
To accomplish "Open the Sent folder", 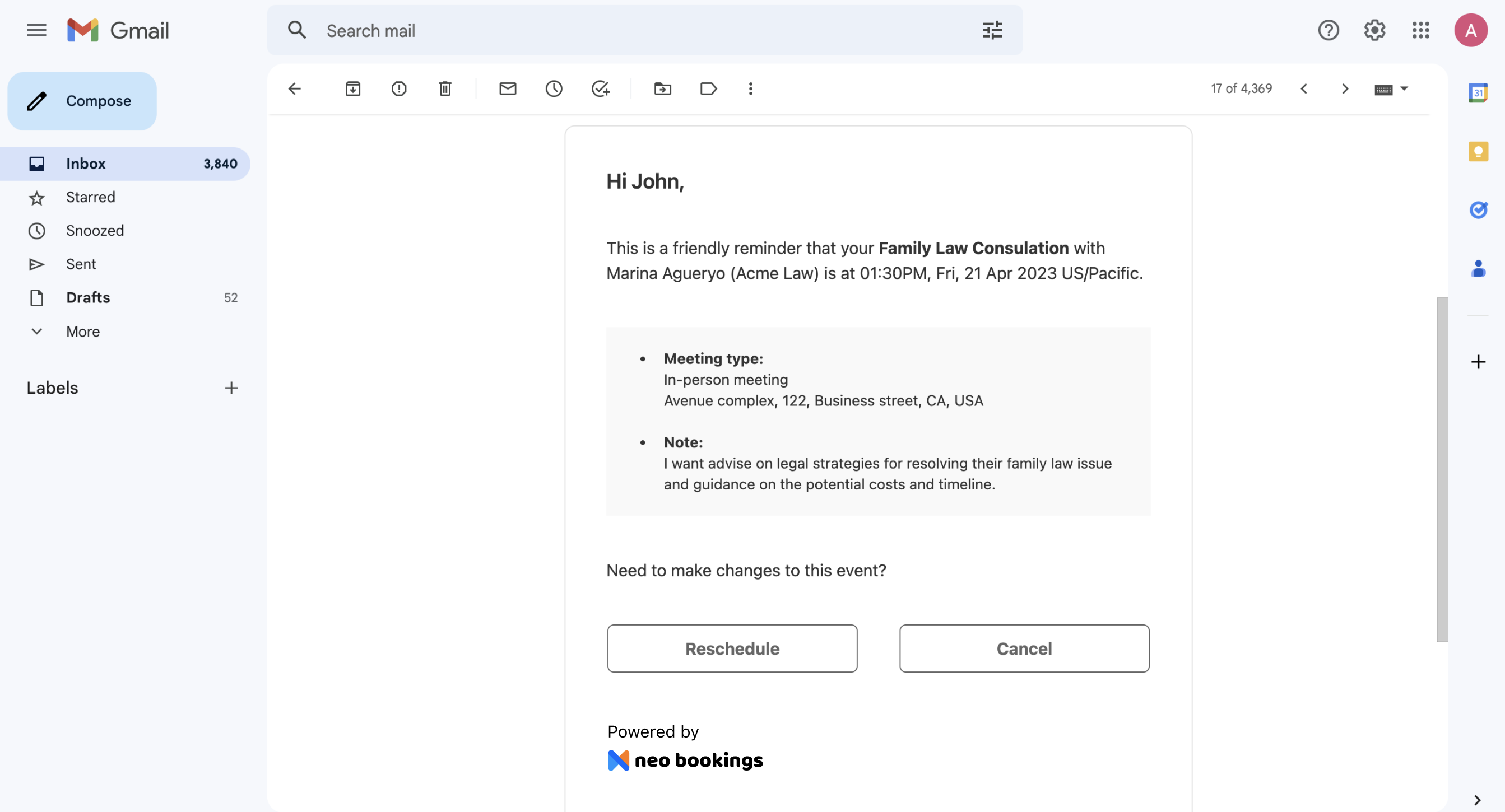I will 125,264.
